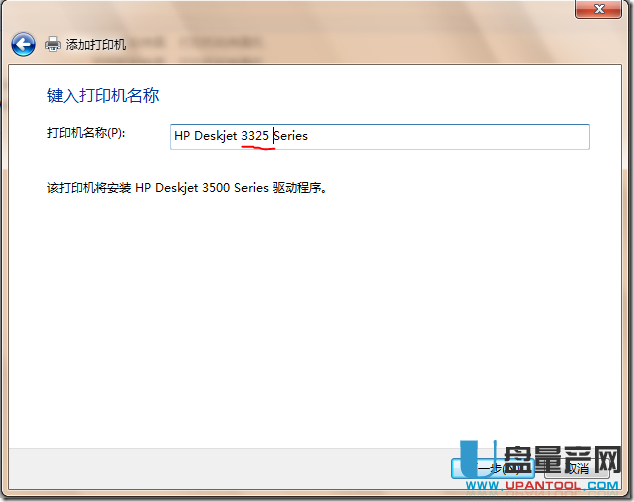
Task: Click the word "Deskjet" in name field
Action: [x=215, y=136]
